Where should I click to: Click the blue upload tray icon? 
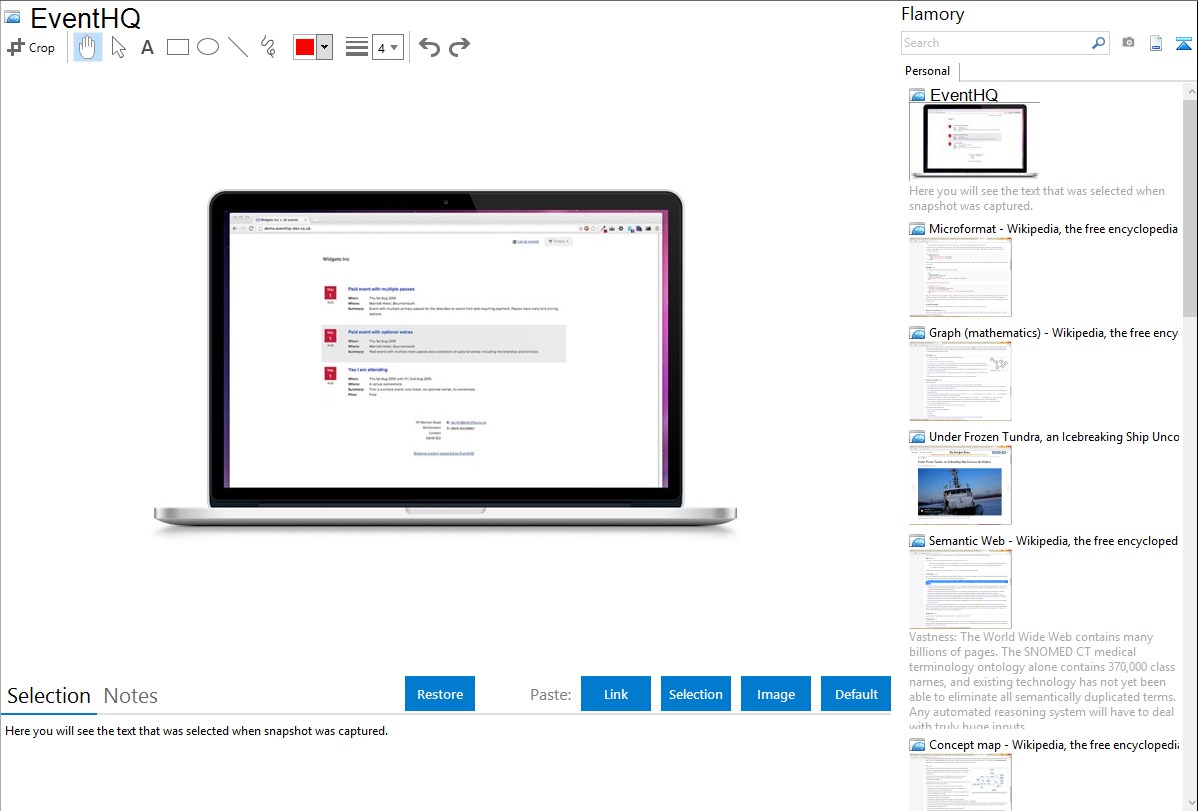(1183, 43)
